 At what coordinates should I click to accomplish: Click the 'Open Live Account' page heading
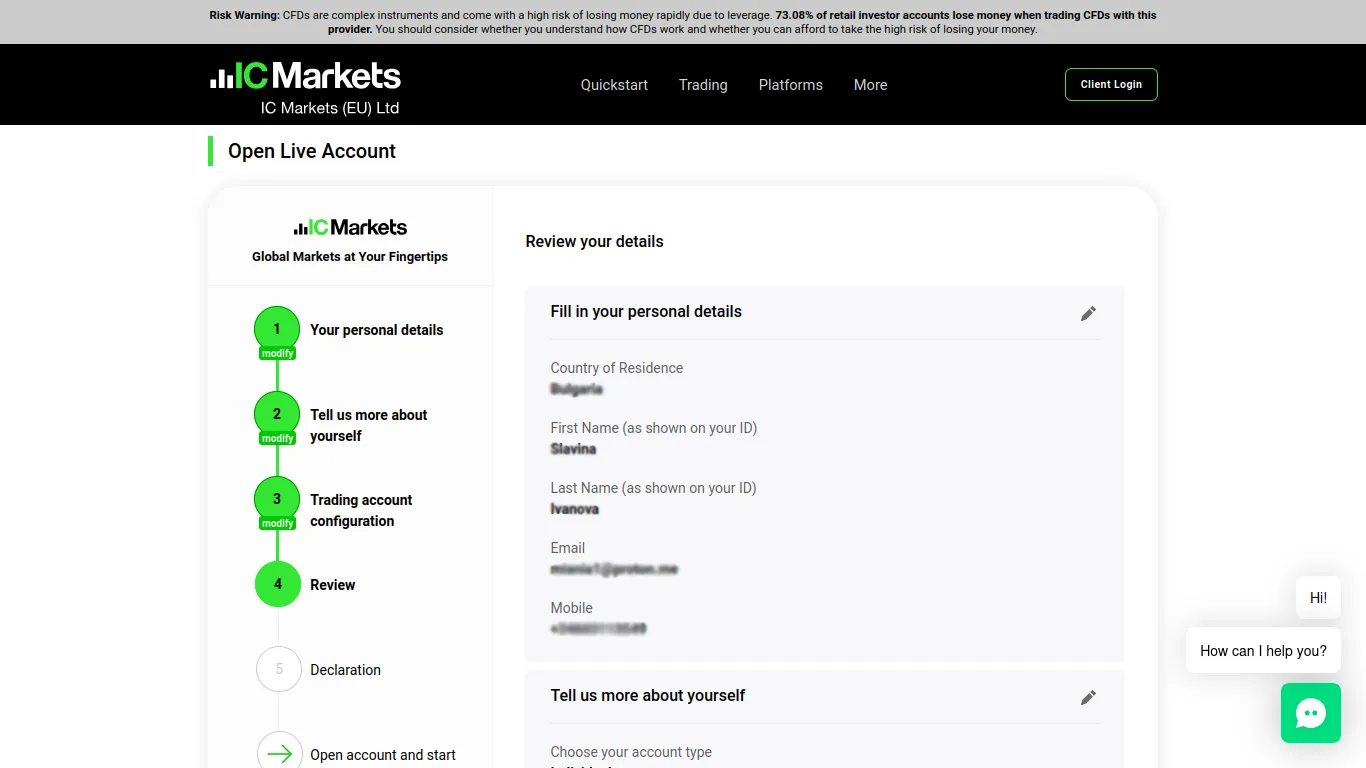(312, 151)
